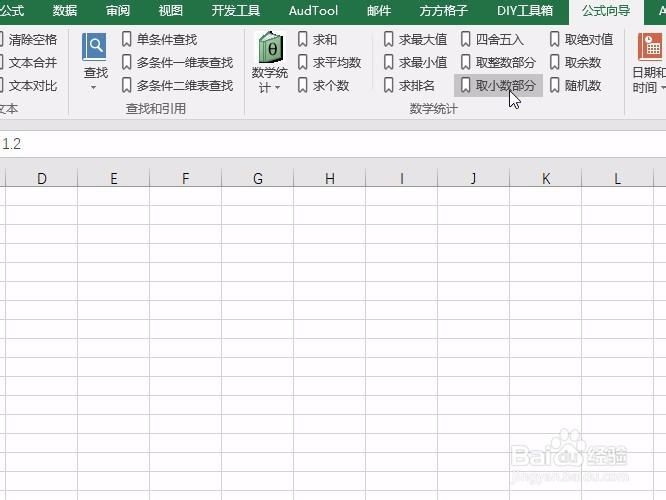
Task: Open the 邮件 ribbon tab
Action: 379,11
